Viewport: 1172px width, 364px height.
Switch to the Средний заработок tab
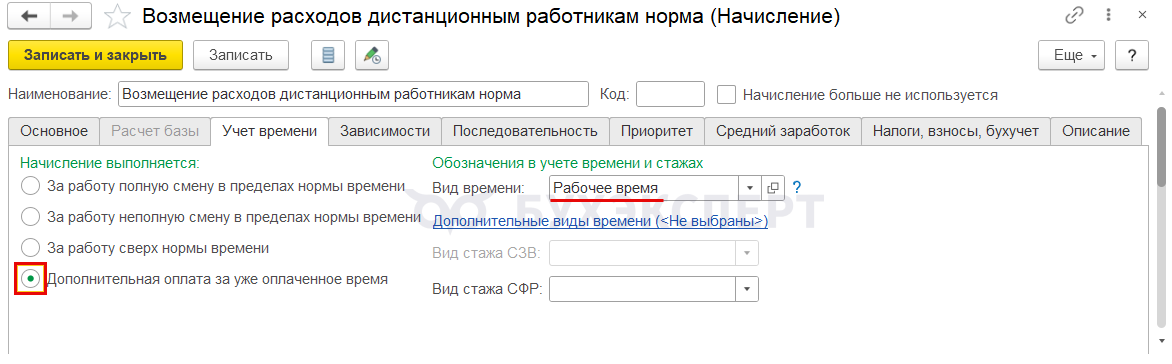(x=783, y=132)
